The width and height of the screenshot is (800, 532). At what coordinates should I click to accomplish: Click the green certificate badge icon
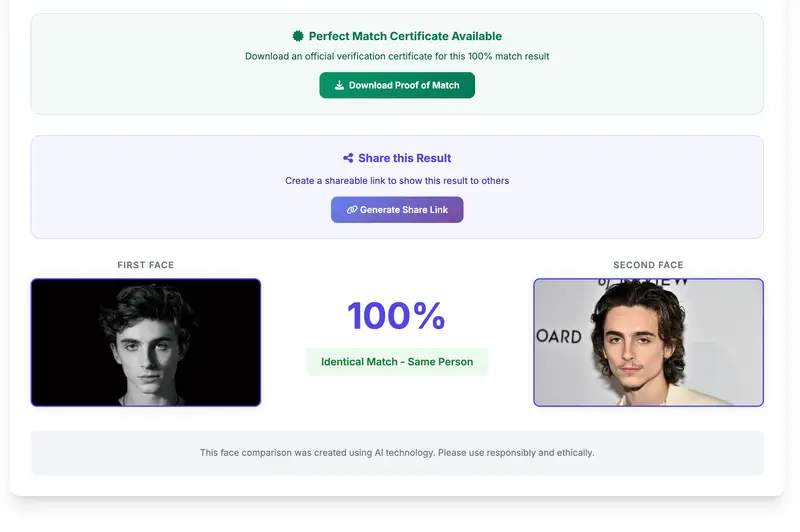click(x=298, y=36)
